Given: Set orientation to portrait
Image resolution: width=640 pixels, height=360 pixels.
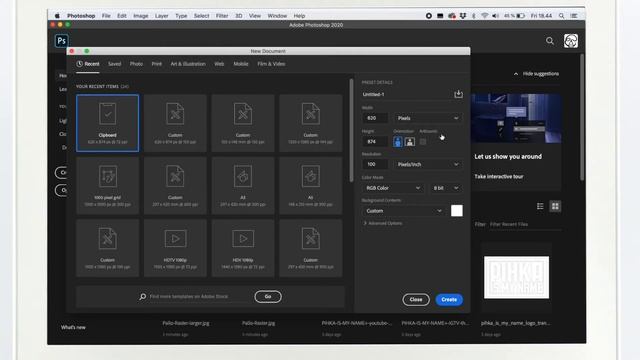Looking at the screenshot, I should point(398,142).
